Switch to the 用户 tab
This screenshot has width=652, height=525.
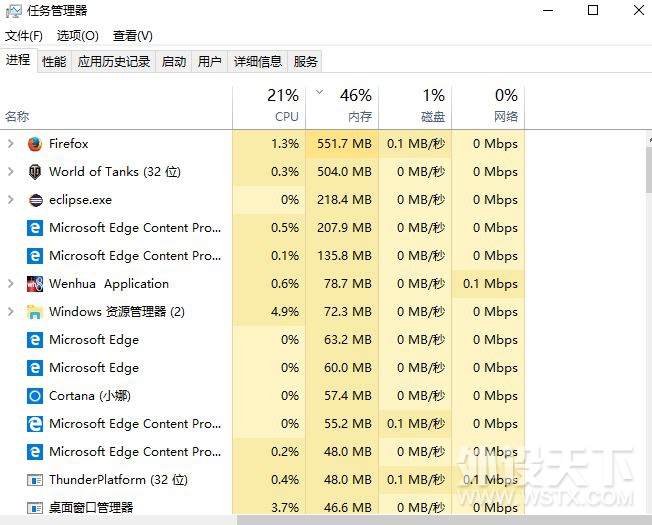pyautogui.click(x=210, y=62)
